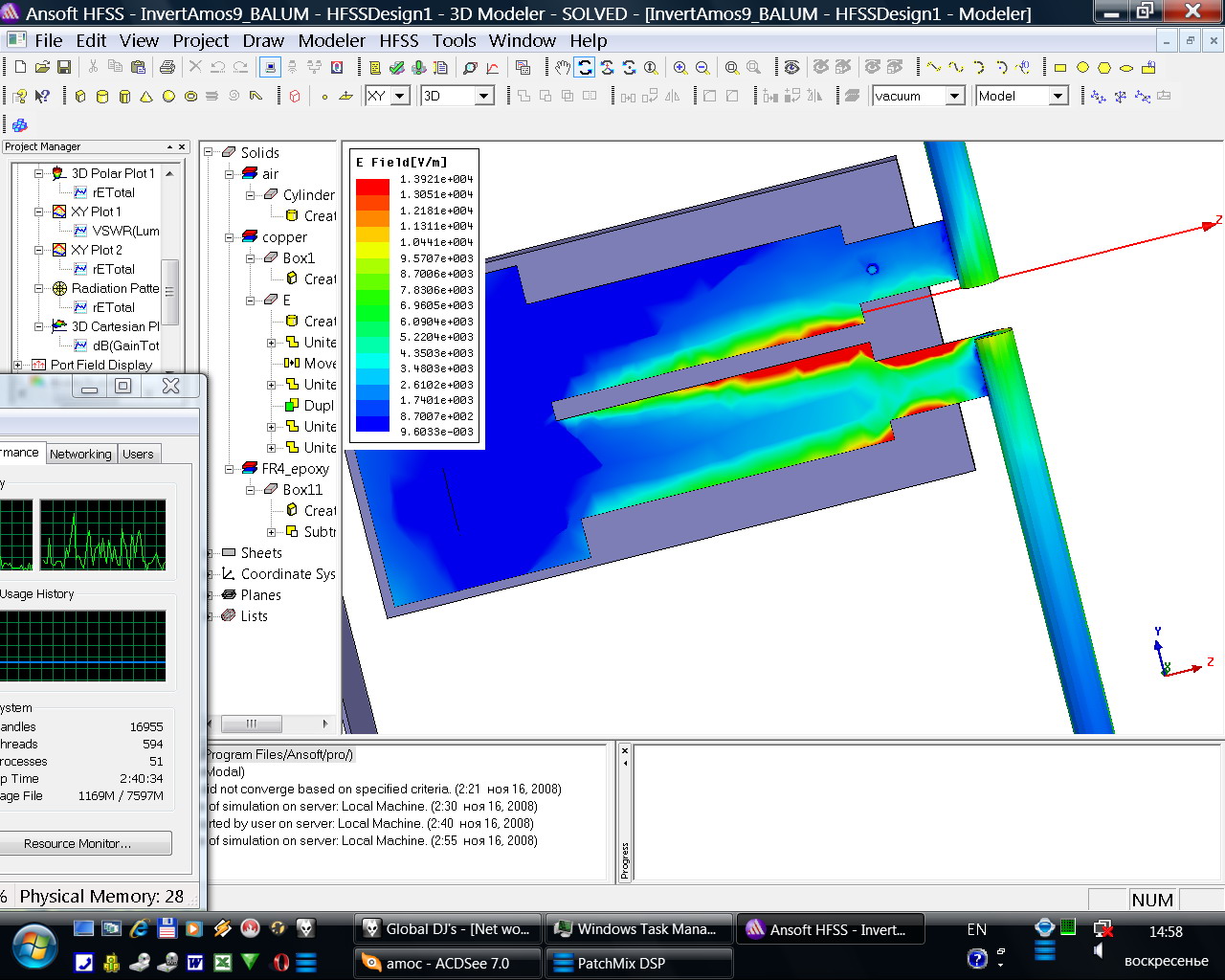Switch to the Networking tab
This screenshot has width=1225, height=980.
tap(80, 454)
